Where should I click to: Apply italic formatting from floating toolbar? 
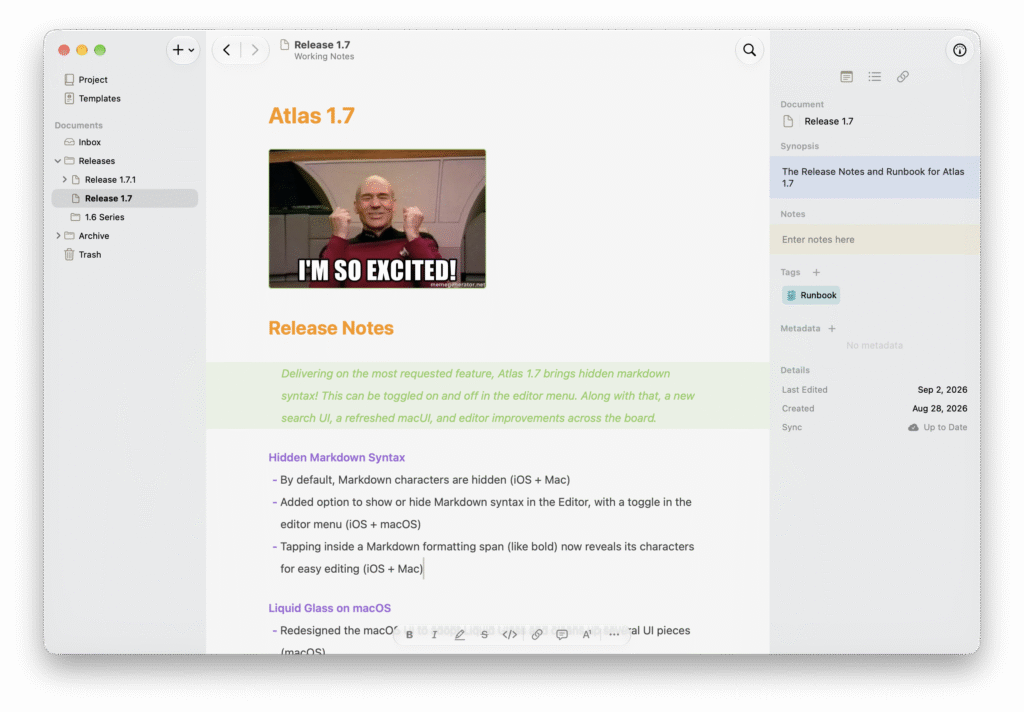434,634
